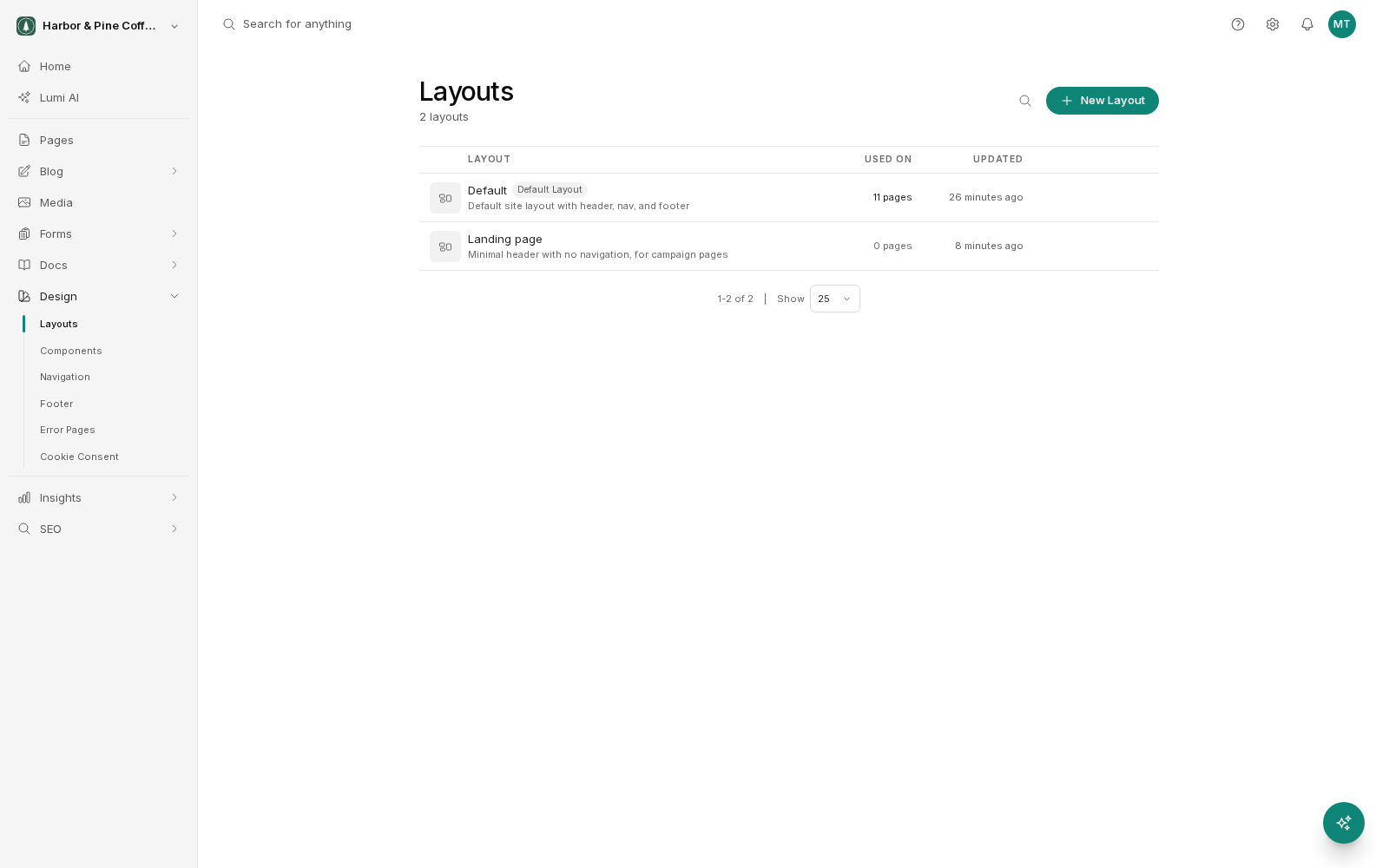The height and width of the screenshot is (868, 1389).
Task: Click the New Layout button
Action: pos(1103,101)
